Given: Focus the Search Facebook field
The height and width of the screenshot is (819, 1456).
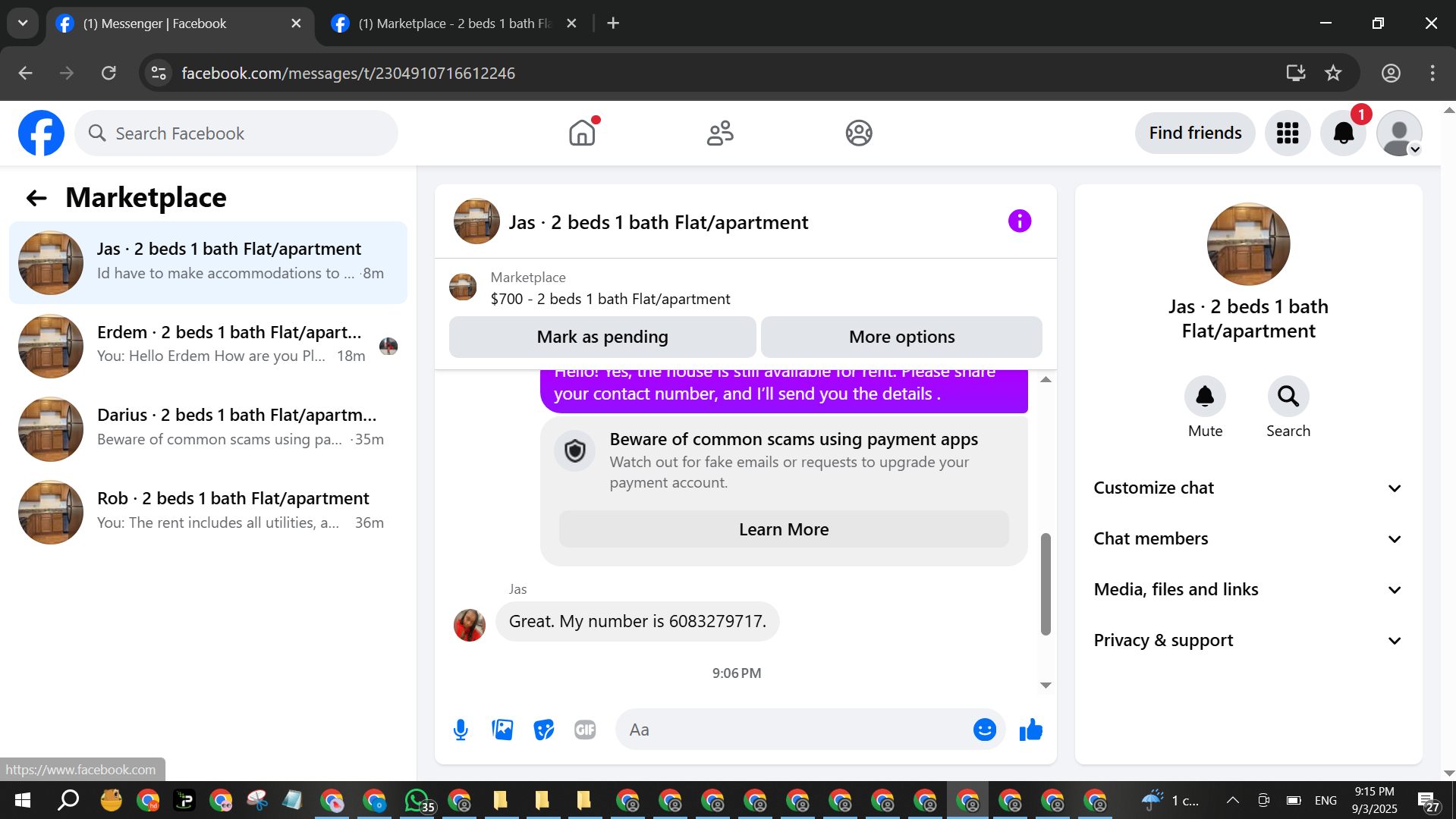Looking at the screenshot, I should click(236, 133).
